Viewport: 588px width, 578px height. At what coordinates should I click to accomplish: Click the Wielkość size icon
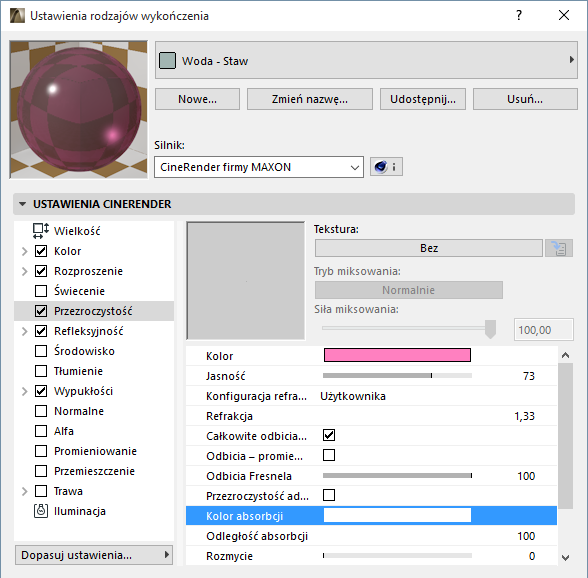(x=40, y=231)
